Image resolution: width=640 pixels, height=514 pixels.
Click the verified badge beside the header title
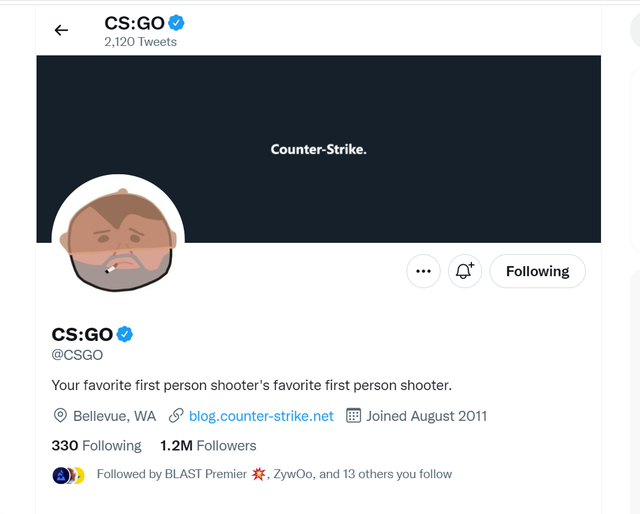[x=176, y=23]
